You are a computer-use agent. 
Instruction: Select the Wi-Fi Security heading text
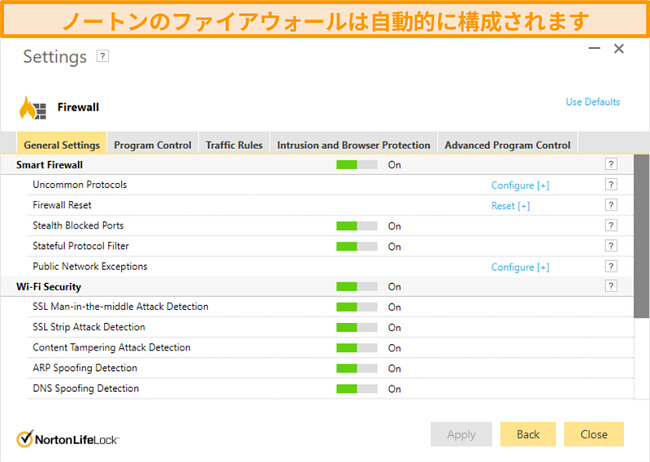[x=49, y=287]
